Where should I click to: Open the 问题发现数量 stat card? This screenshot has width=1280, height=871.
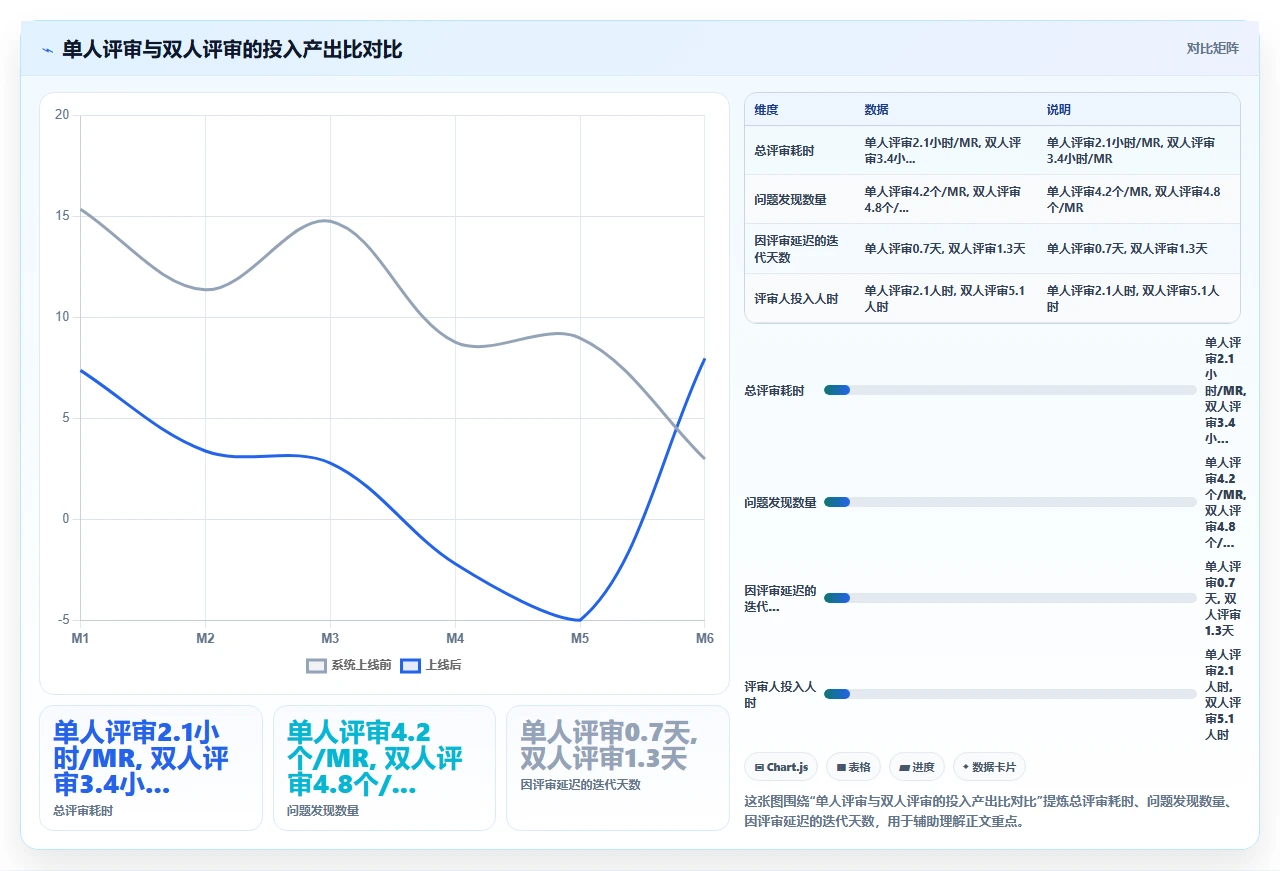384,768
